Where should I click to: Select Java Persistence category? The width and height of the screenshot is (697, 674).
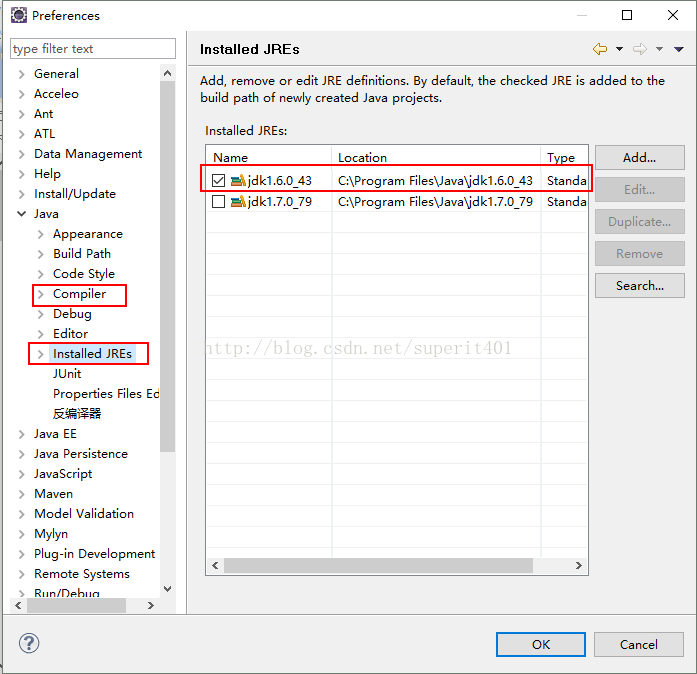81,453
